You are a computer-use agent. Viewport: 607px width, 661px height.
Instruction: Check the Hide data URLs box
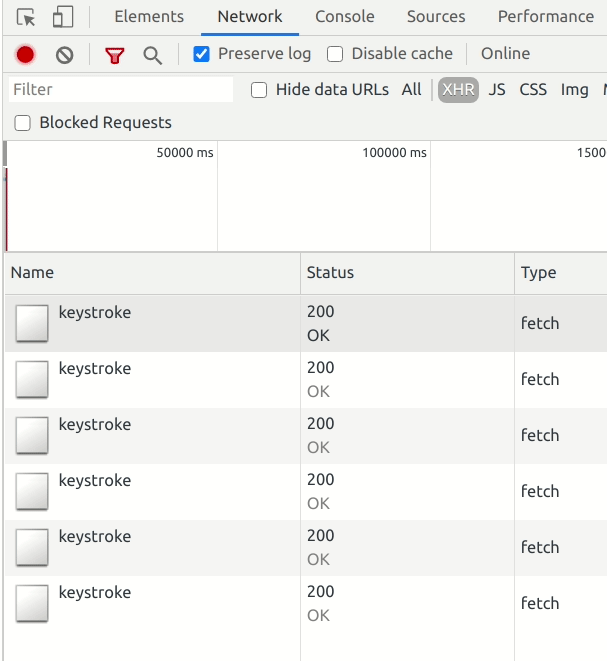click(259, 90)
